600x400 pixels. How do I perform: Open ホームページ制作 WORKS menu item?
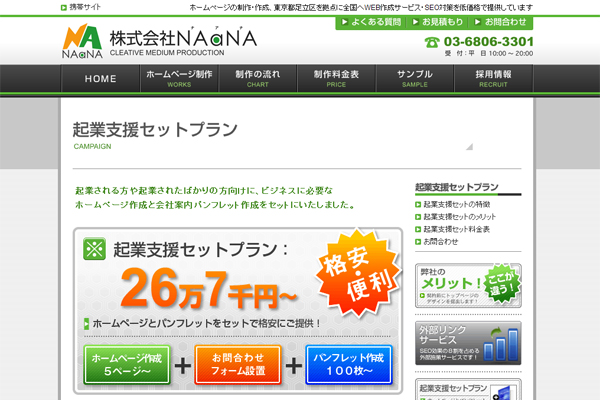[x=179, y=78]
